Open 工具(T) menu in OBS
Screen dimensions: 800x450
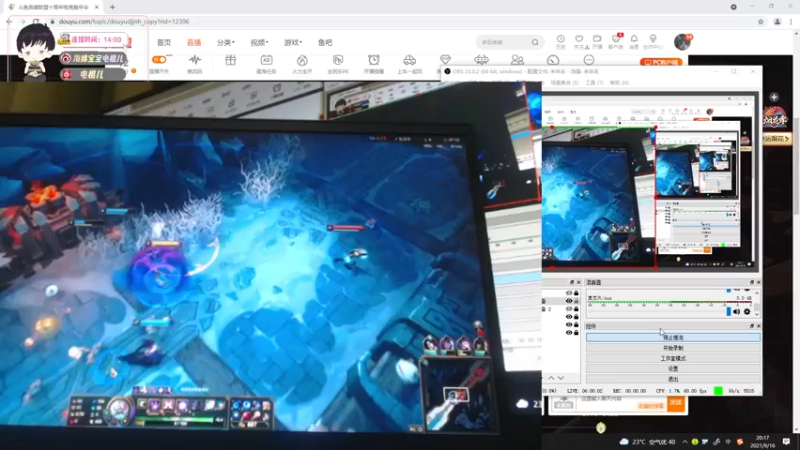pyautogui.click(x=594, y=83)
